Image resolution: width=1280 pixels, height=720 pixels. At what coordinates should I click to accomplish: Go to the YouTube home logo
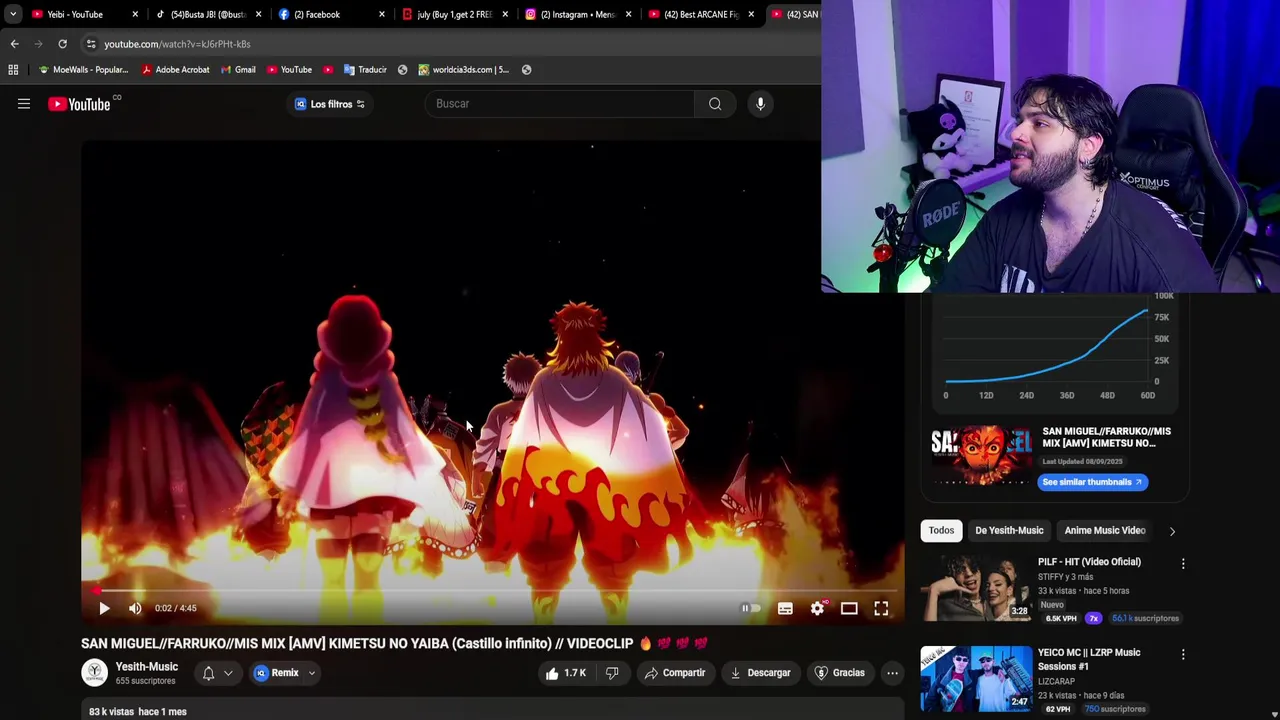pyautogui.click(x=79, y=104)
